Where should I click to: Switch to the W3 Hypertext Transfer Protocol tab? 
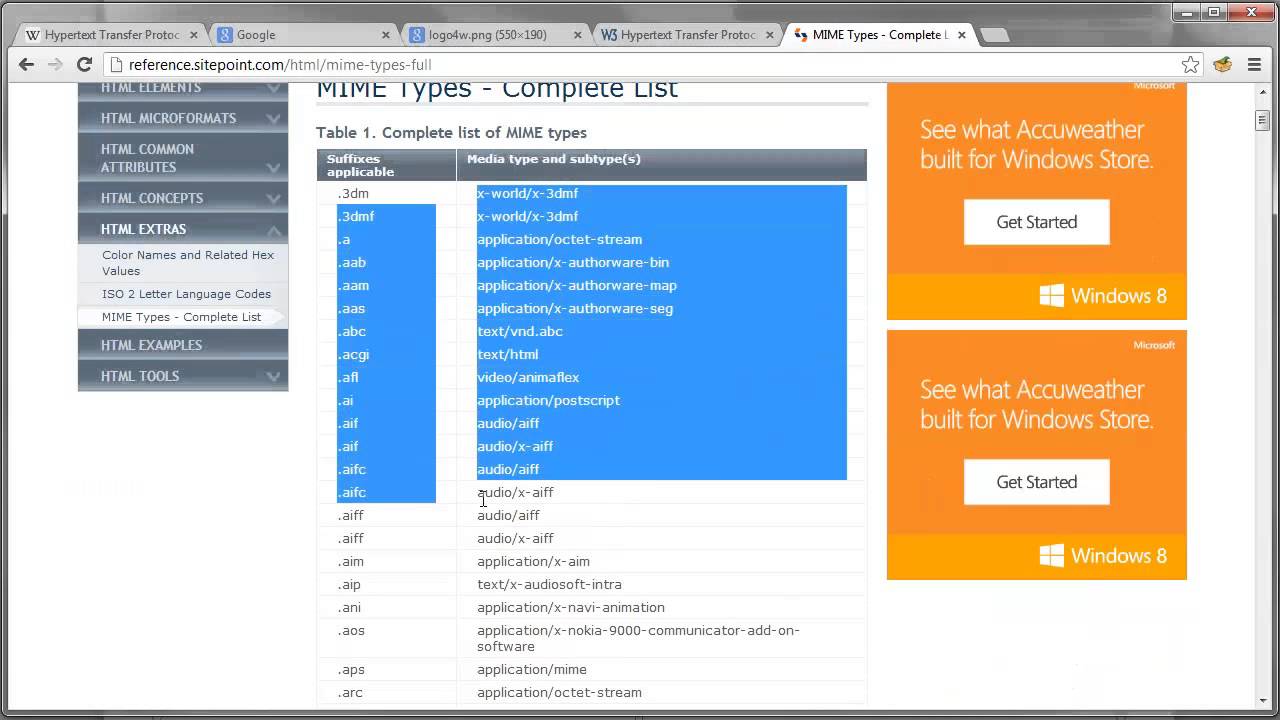click(687, 34)
